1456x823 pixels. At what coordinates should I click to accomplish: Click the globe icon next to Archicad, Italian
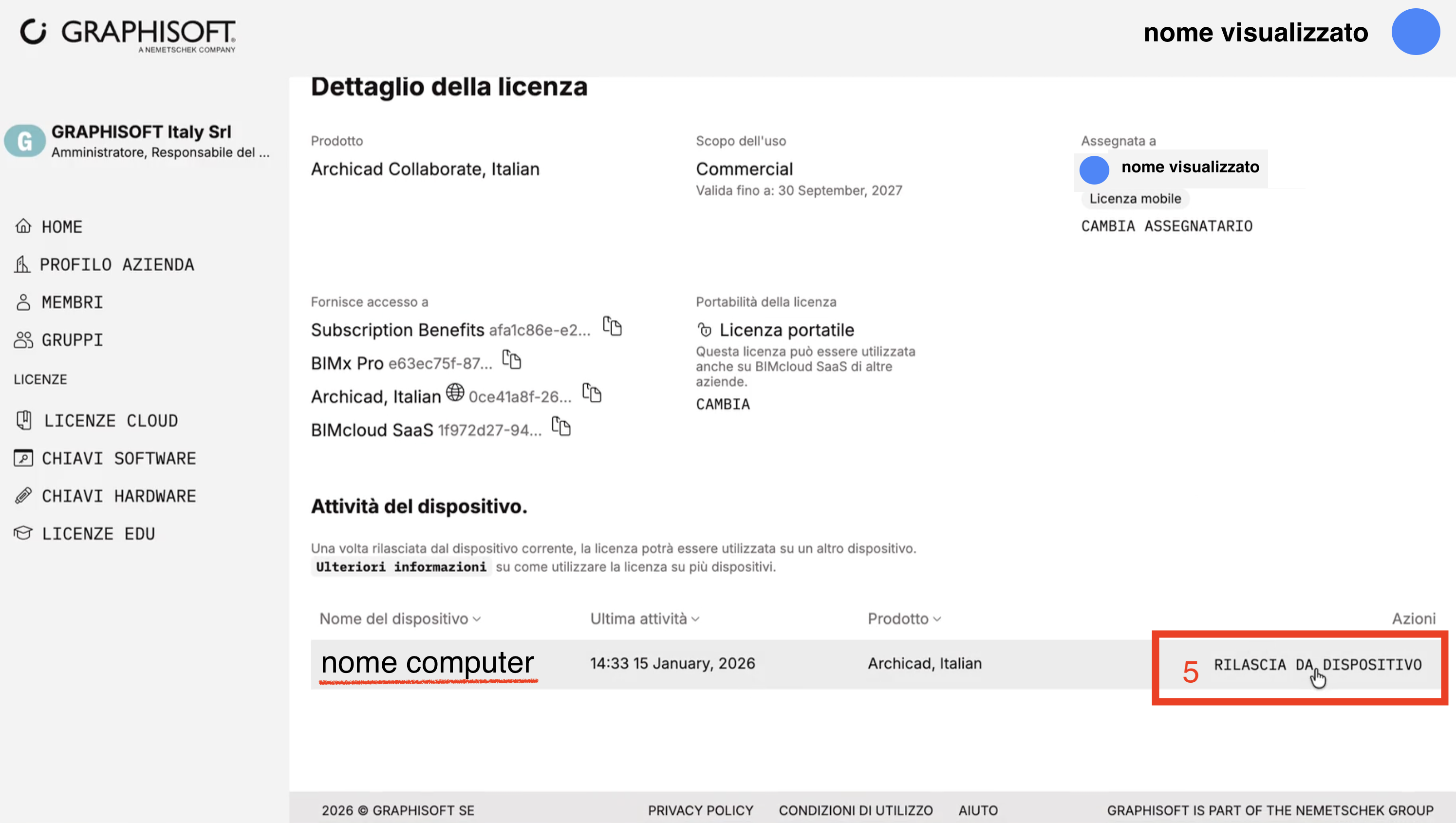tap(455, 393)
